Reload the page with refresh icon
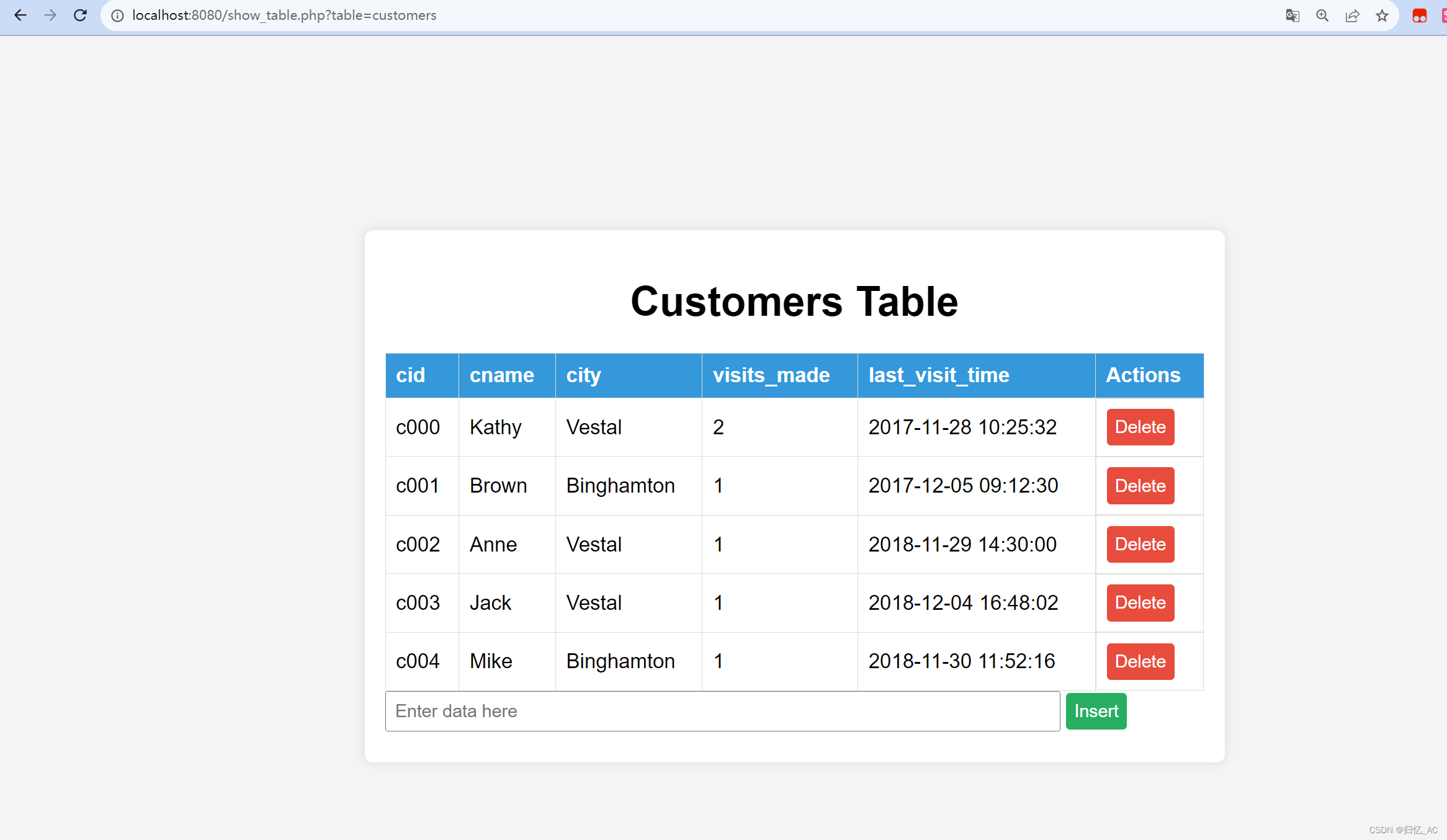Image resolution: width=1447 pixels, height=840 pixels. coord(80,16)
